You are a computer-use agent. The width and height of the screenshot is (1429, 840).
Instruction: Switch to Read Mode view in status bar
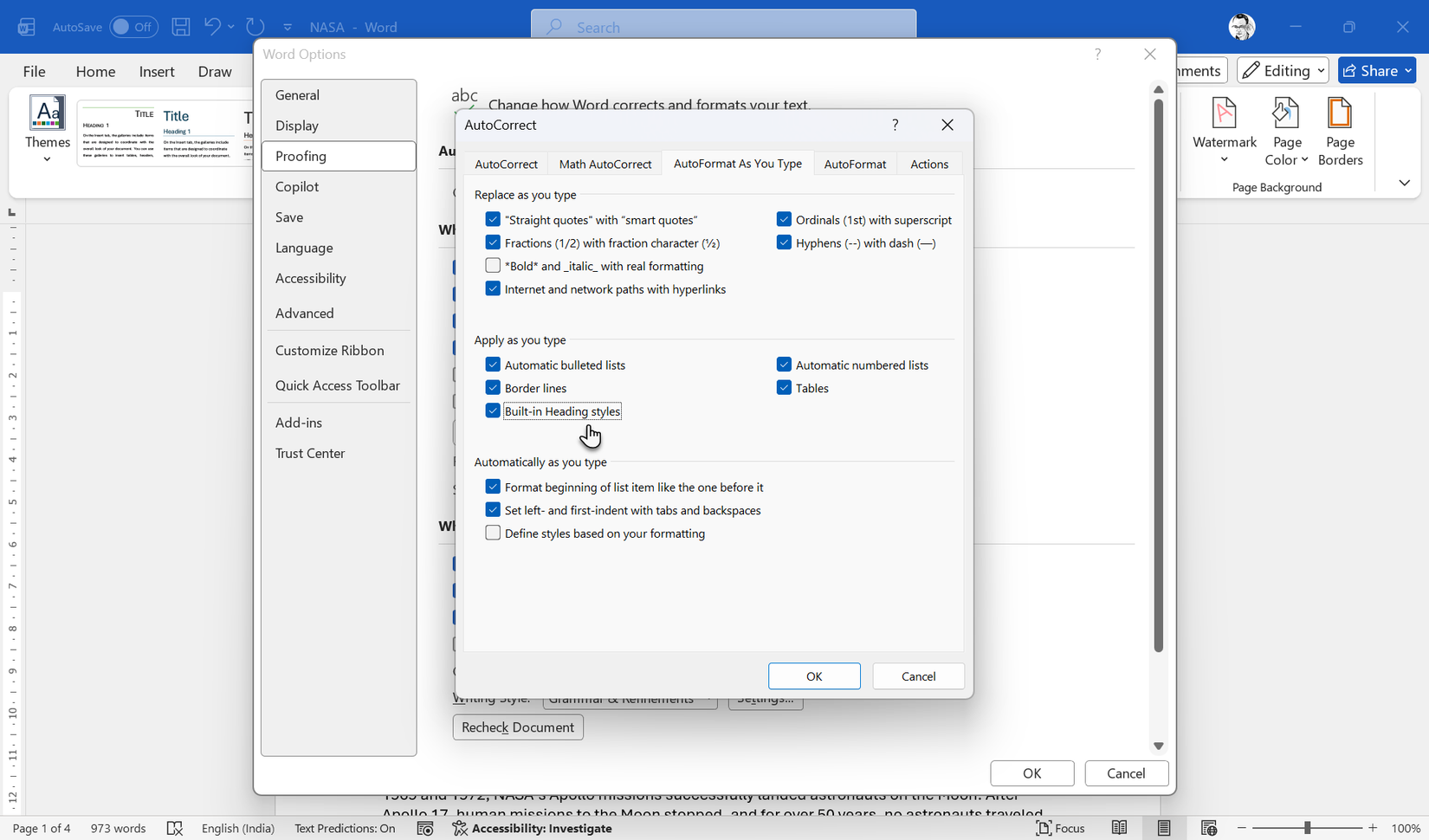(x=1119, y=828)
